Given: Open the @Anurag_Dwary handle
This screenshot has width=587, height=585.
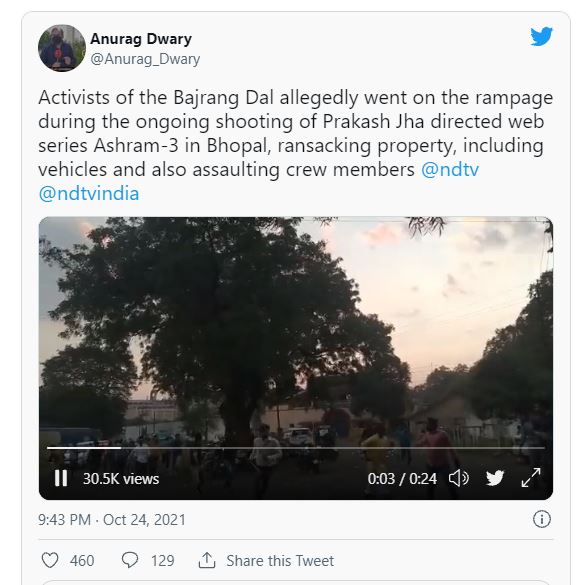Looking at the screenshot, I should 145,59.
